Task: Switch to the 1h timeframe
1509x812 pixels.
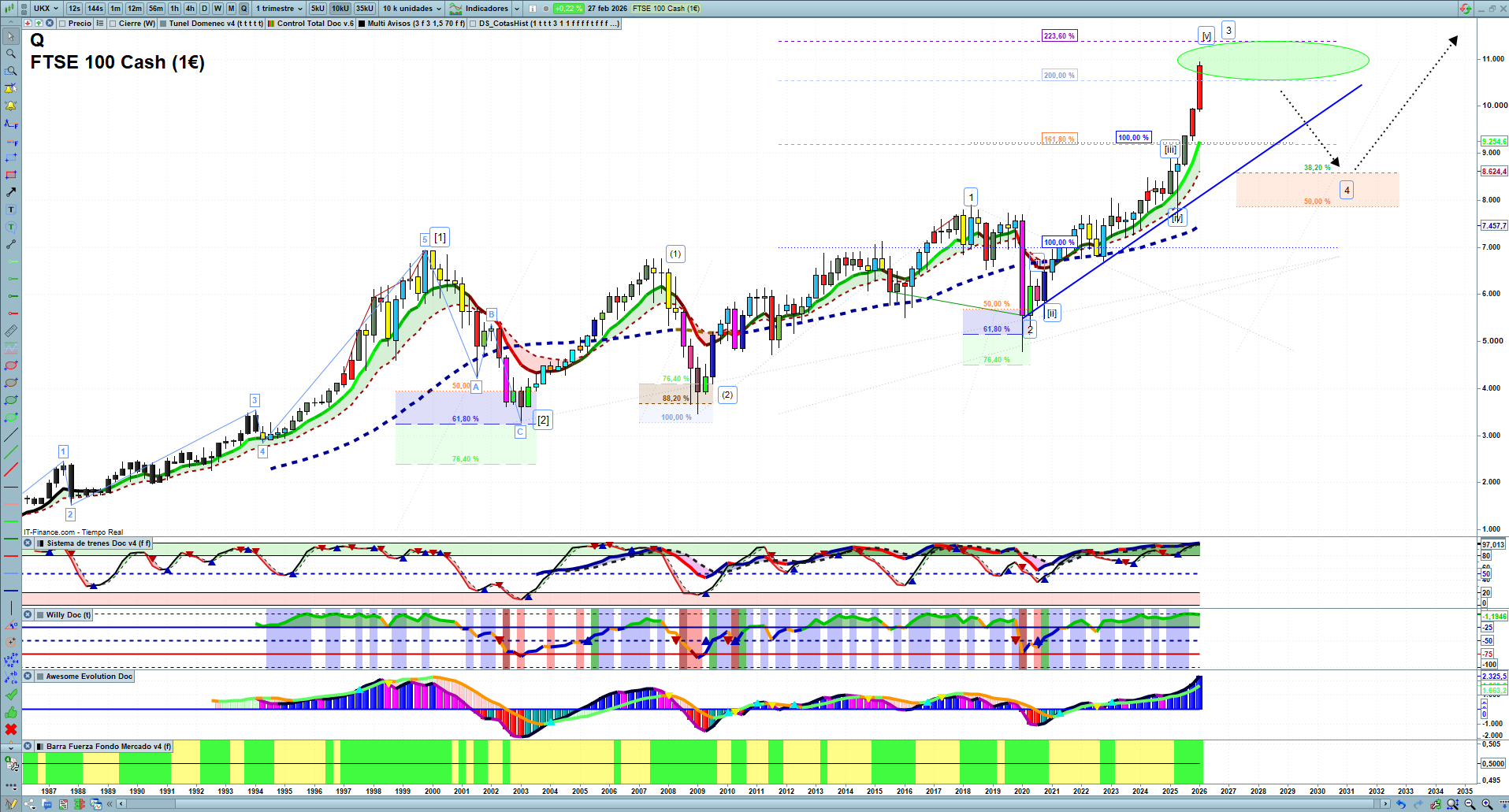Action: pos(174,9)
